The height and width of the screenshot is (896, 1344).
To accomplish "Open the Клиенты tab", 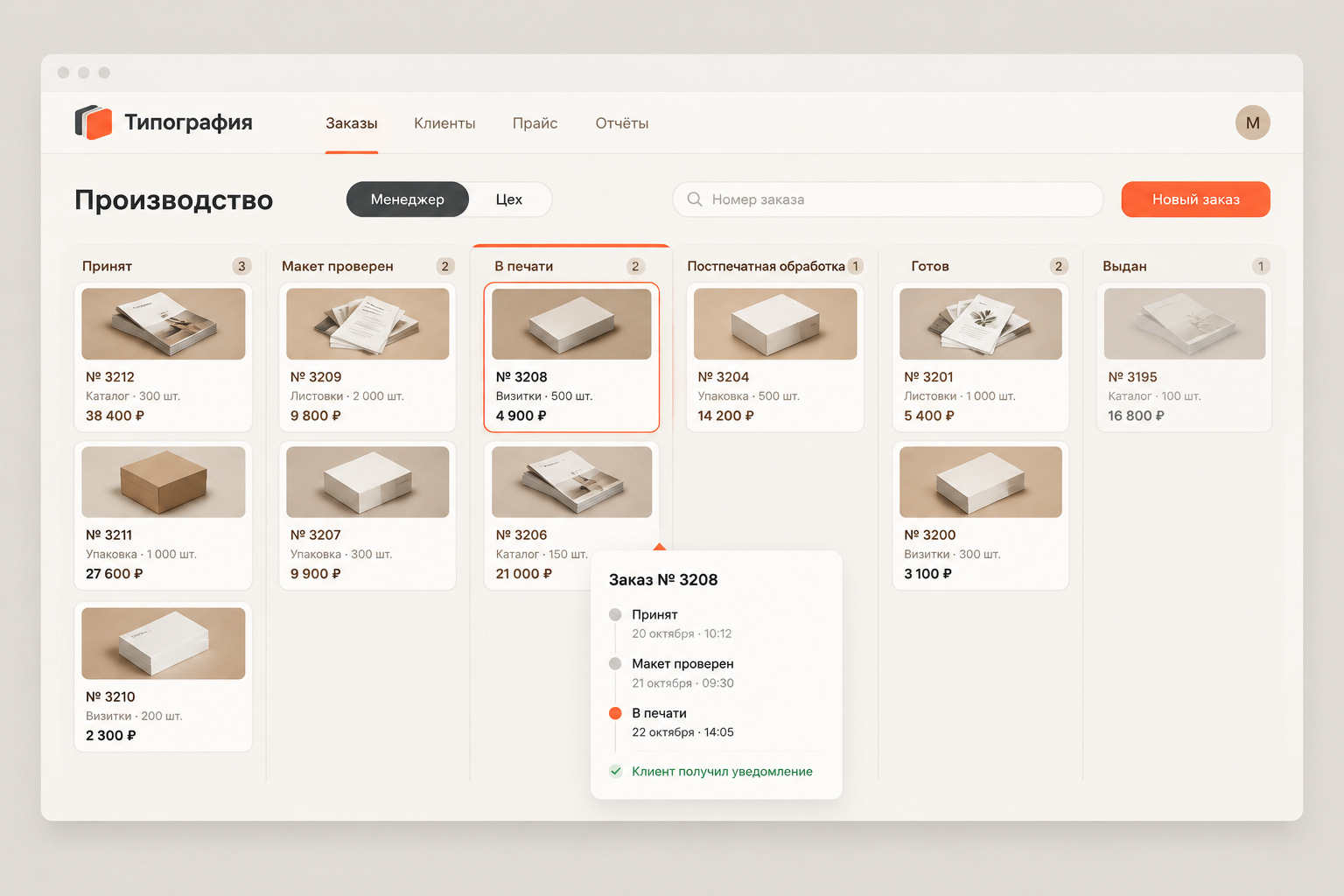I will point(444,123).
